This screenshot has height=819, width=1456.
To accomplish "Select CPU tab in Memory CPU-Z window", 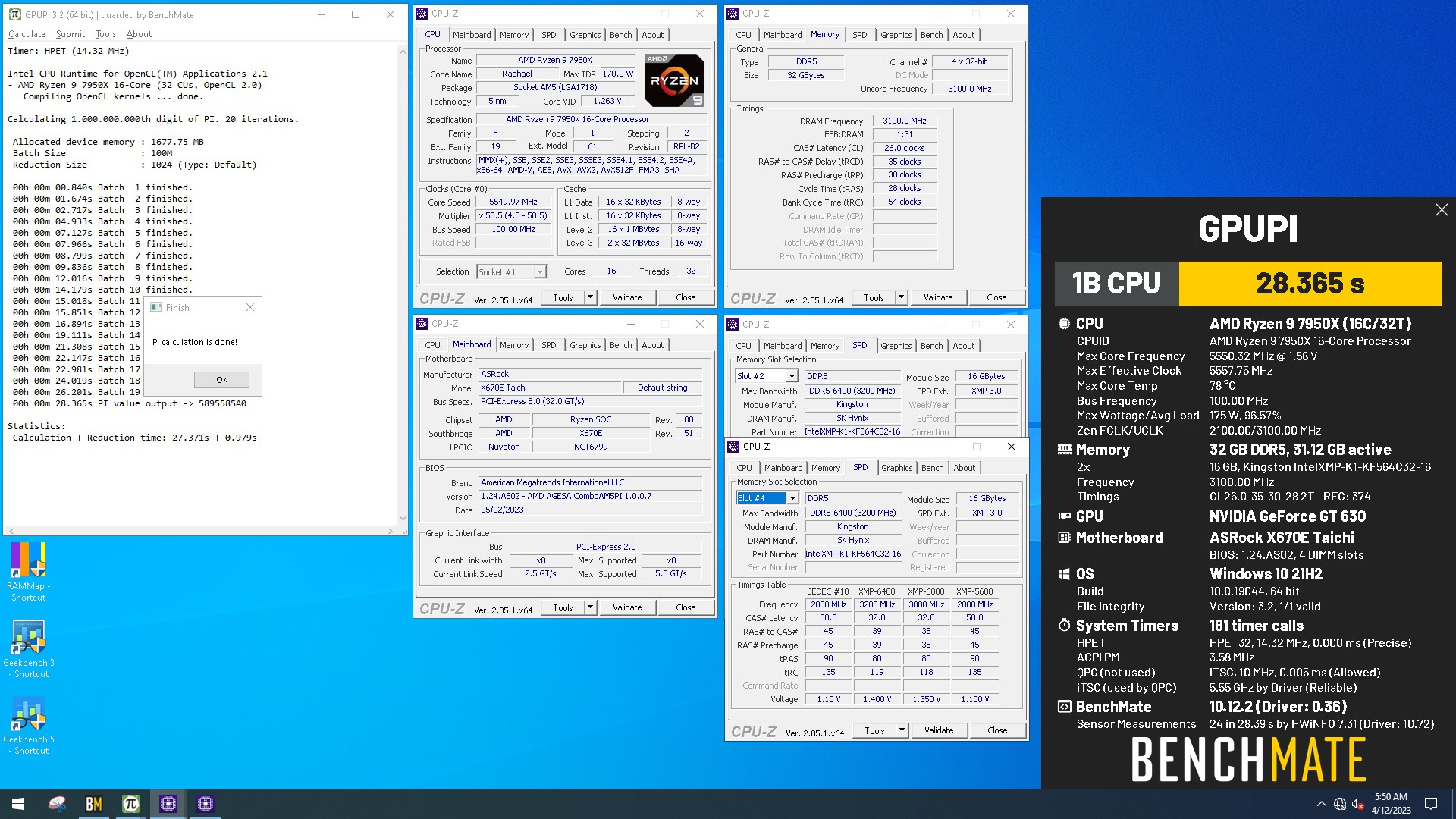I will [x=743, y=35].
